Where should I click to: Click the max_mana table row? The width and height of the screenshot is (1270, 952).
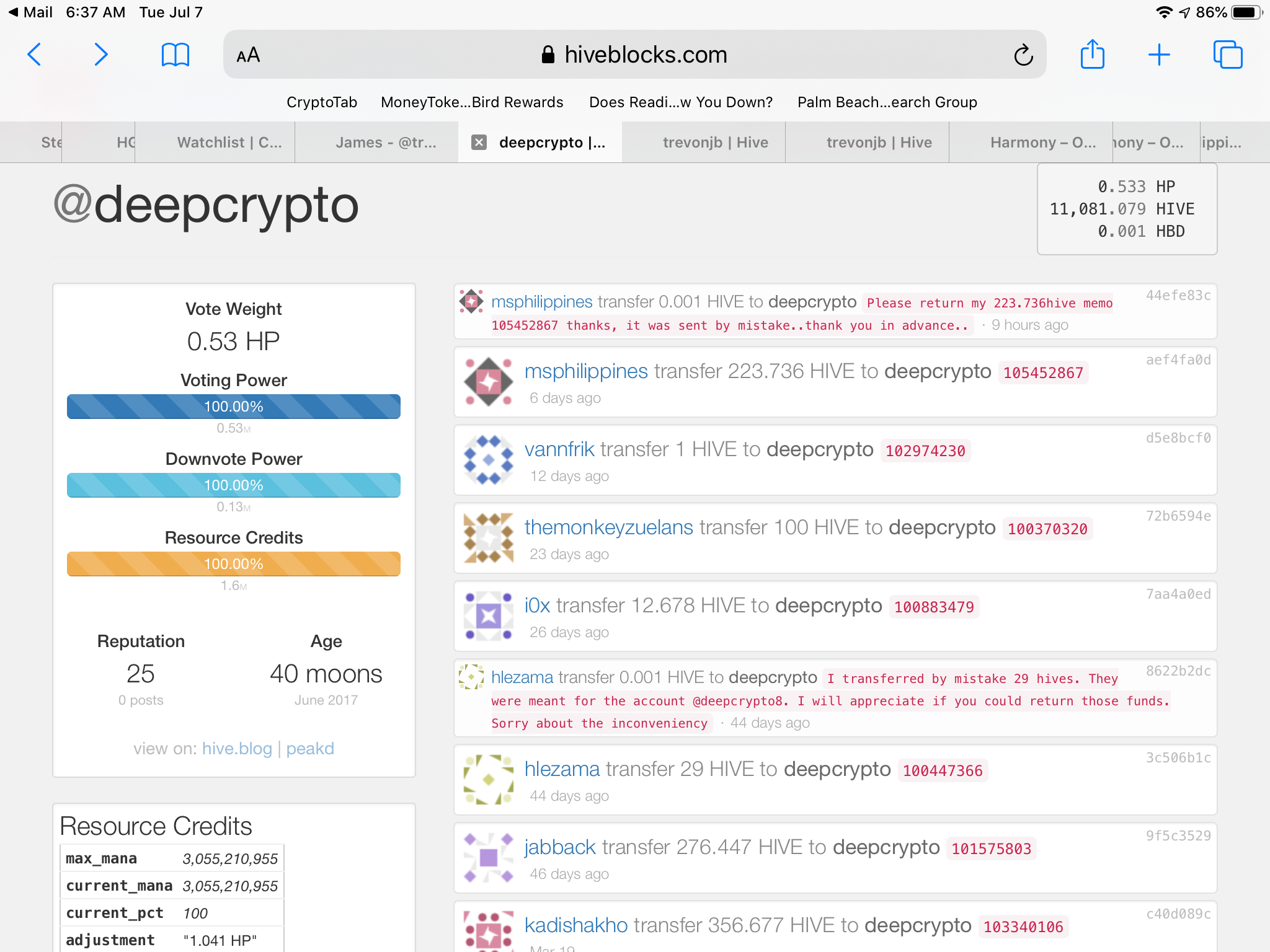pos(172,858)
